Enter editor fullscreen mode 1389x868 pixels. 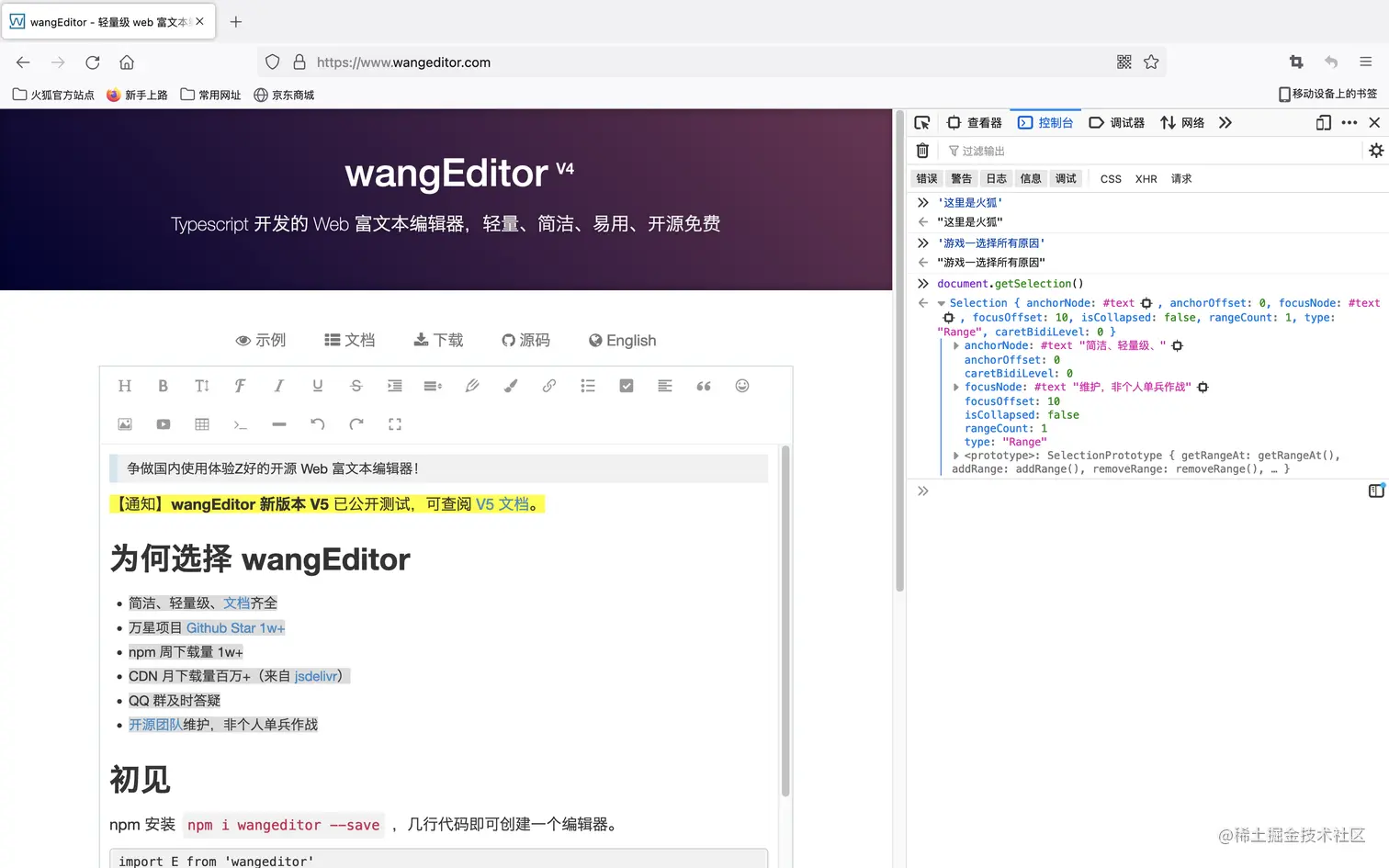(394, 423)
